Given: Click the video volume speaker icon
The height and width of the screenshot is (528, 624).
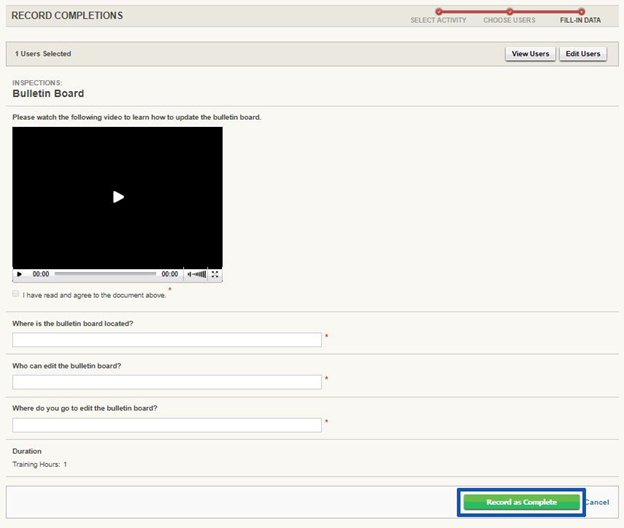Looking at the screenshot, I should click(189, 274).
